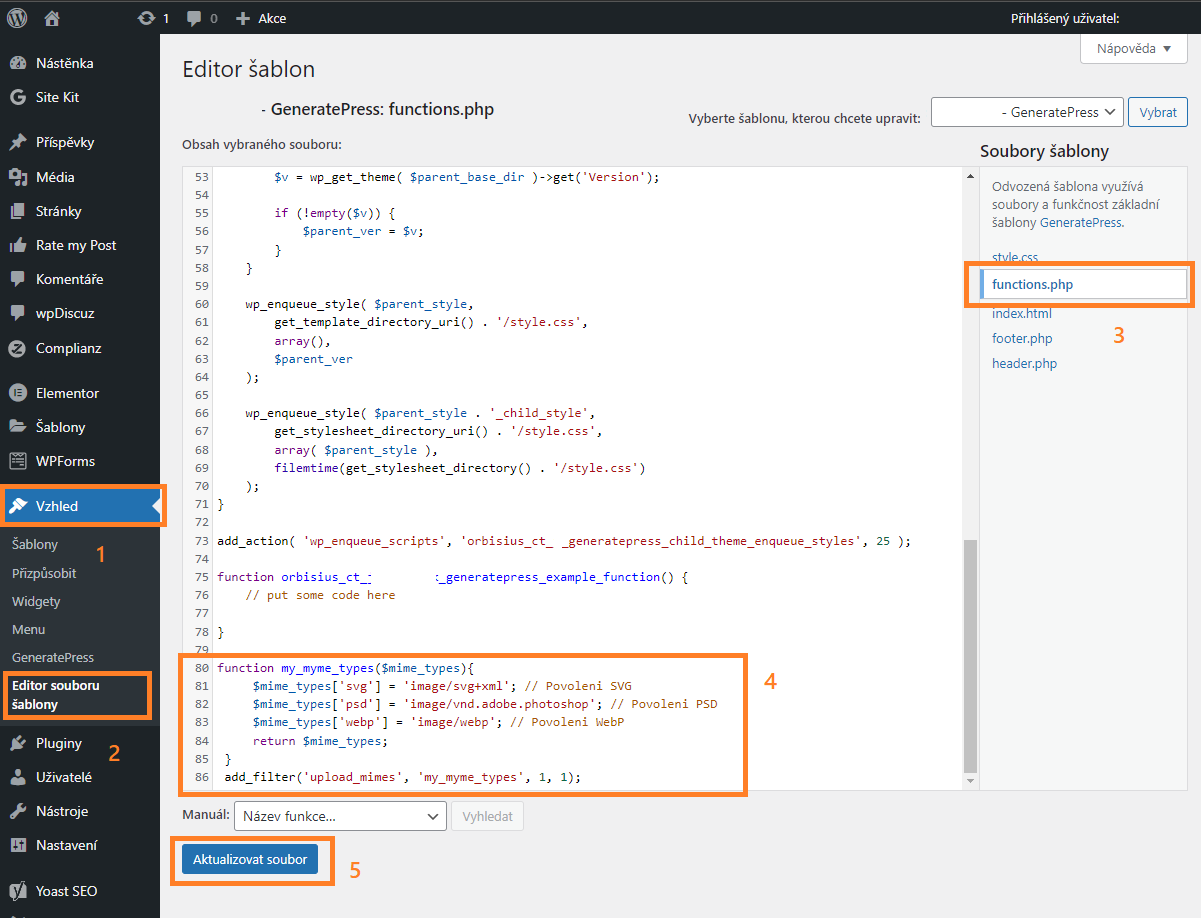Image resolution: width=1201 pixels, height=918 pixels.
Task: Click the Stránky pages icon
Action: (x=17, y=211)
